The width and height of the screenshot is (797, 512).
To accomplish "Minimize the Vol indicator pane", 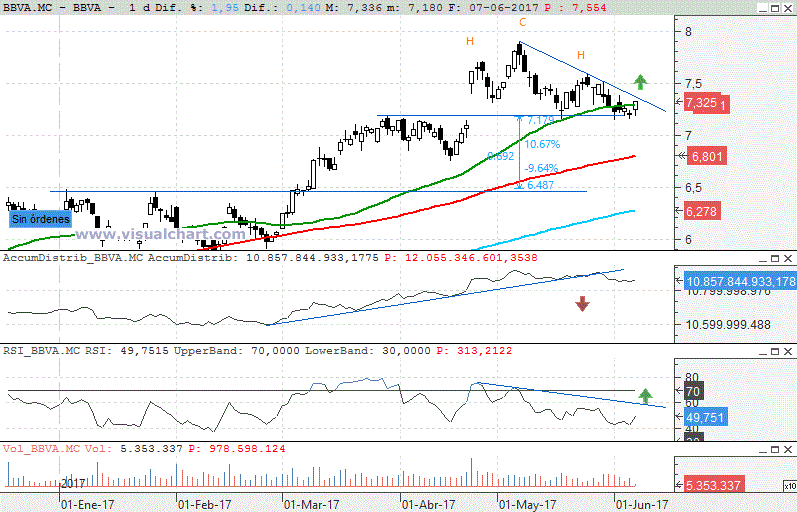I will (761, 449).
